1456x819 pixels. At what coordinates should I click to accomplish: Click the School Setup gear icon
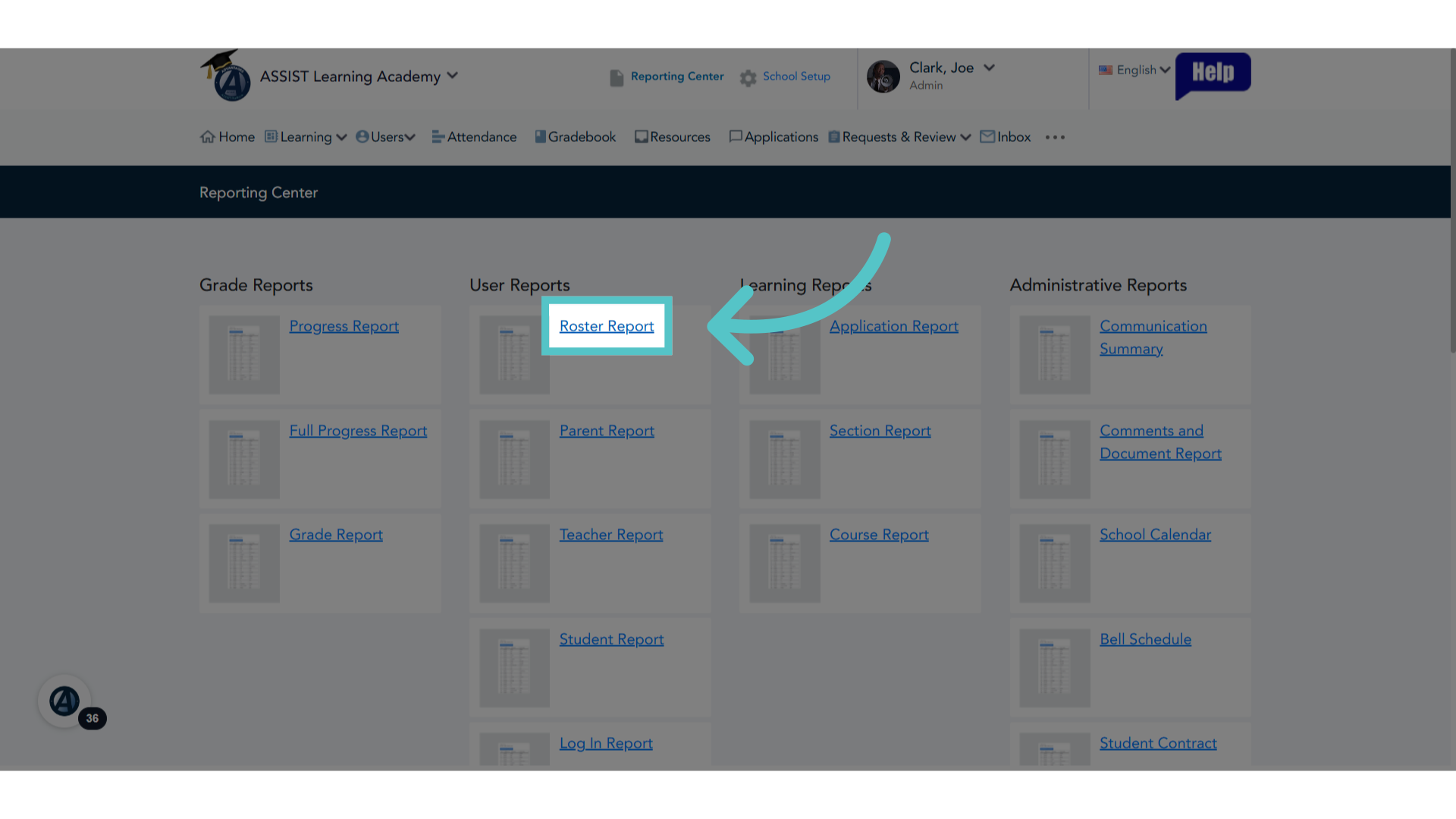(748, 78)
